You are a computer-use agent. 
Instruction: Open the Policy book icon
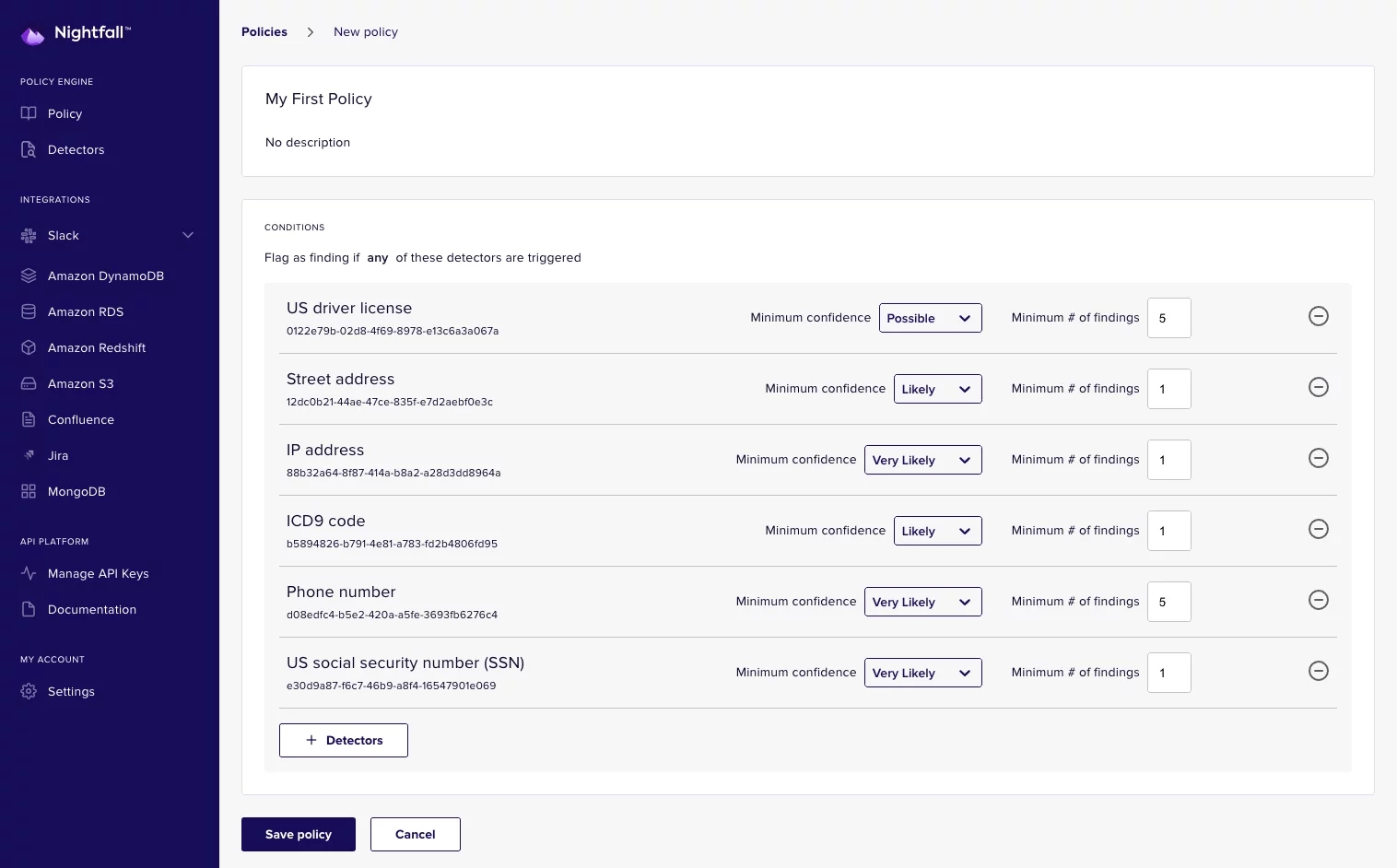click(29, 113)
